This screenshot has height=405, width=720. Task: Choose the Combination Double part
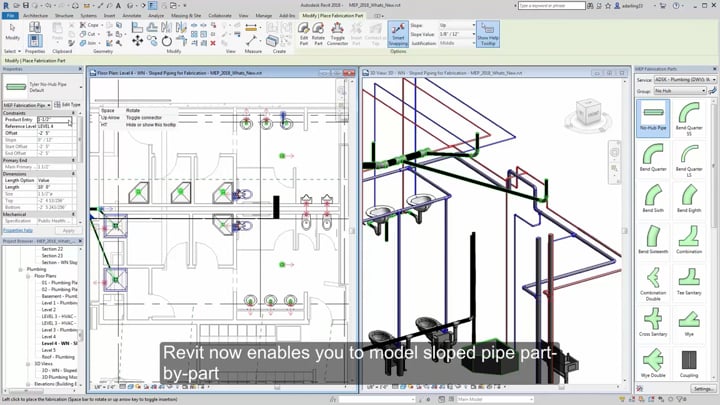[x=653, y=283]
